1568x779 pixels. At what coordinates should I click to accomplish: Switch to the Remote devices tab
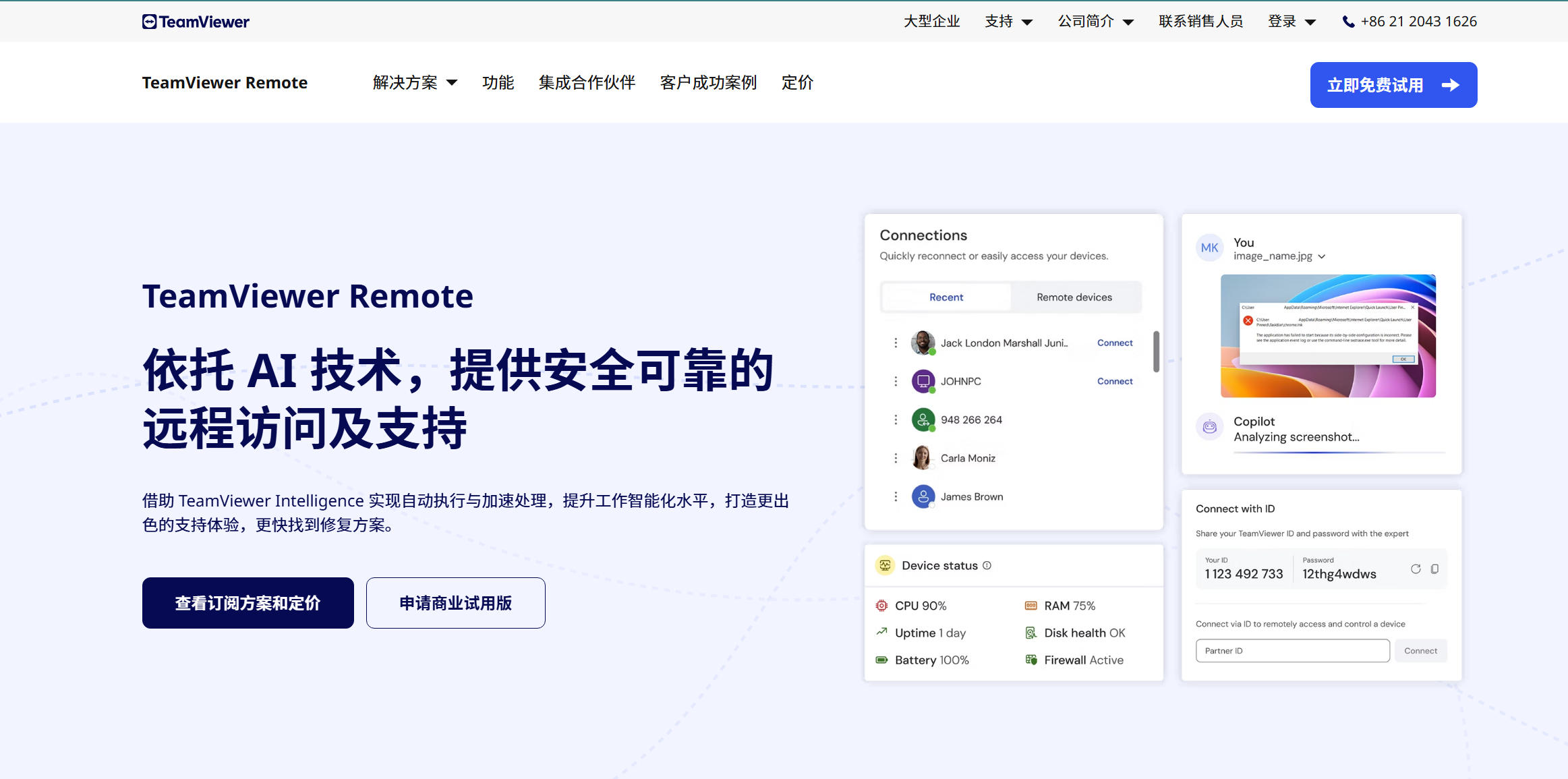[x=1073, y=297]
